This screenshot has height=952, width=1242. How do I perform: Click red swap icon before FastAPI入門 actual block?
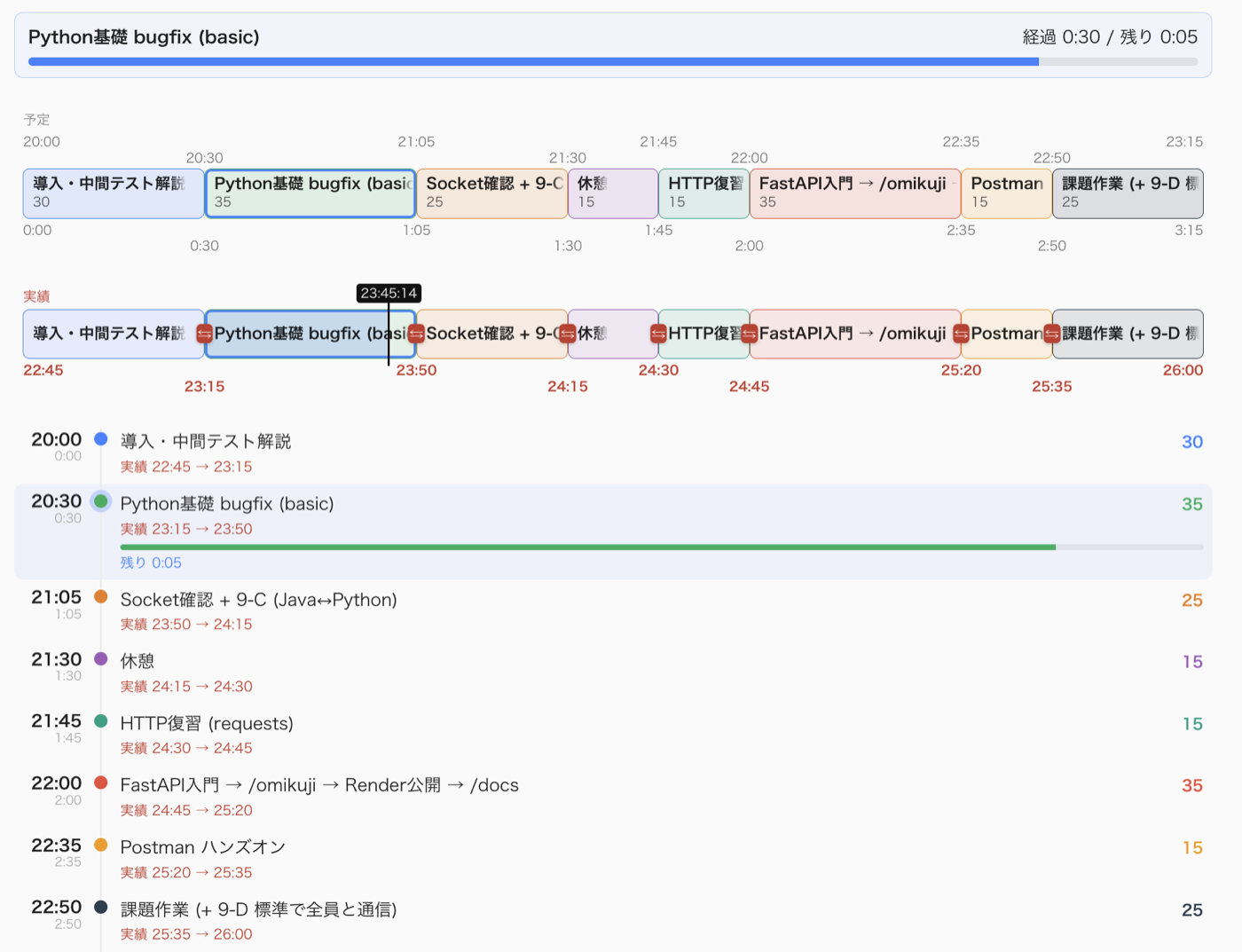tap(750, 334)
